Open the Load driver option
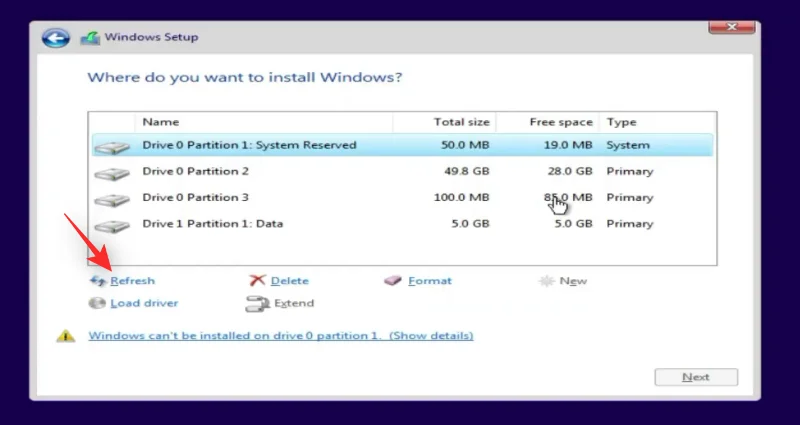800x425 pixels. [144, 303]
